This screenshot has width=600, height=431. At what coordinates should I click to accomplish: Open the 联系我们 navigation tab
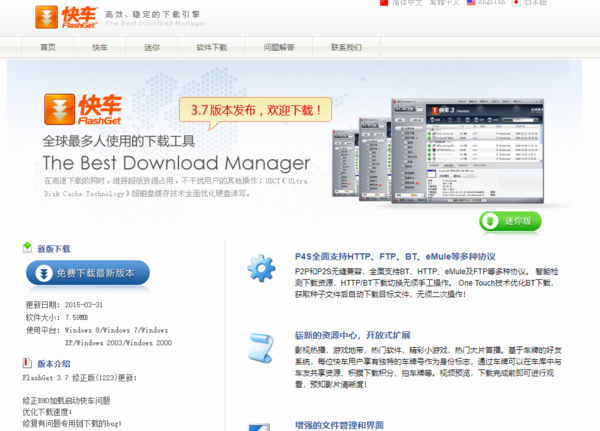346,47
